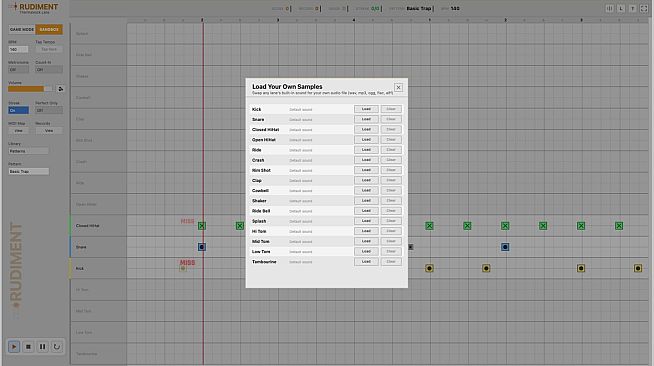654x366 pixels.
Task: Click the Basic Trap pattern name in header
Action: (x=419, y=8)
